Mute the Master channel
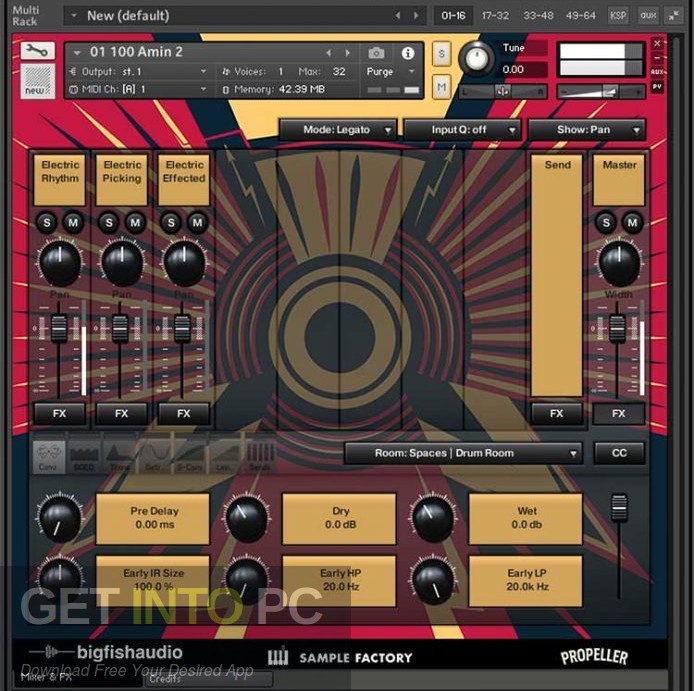This screenshot has width=694, height=691. pos(632,222)
